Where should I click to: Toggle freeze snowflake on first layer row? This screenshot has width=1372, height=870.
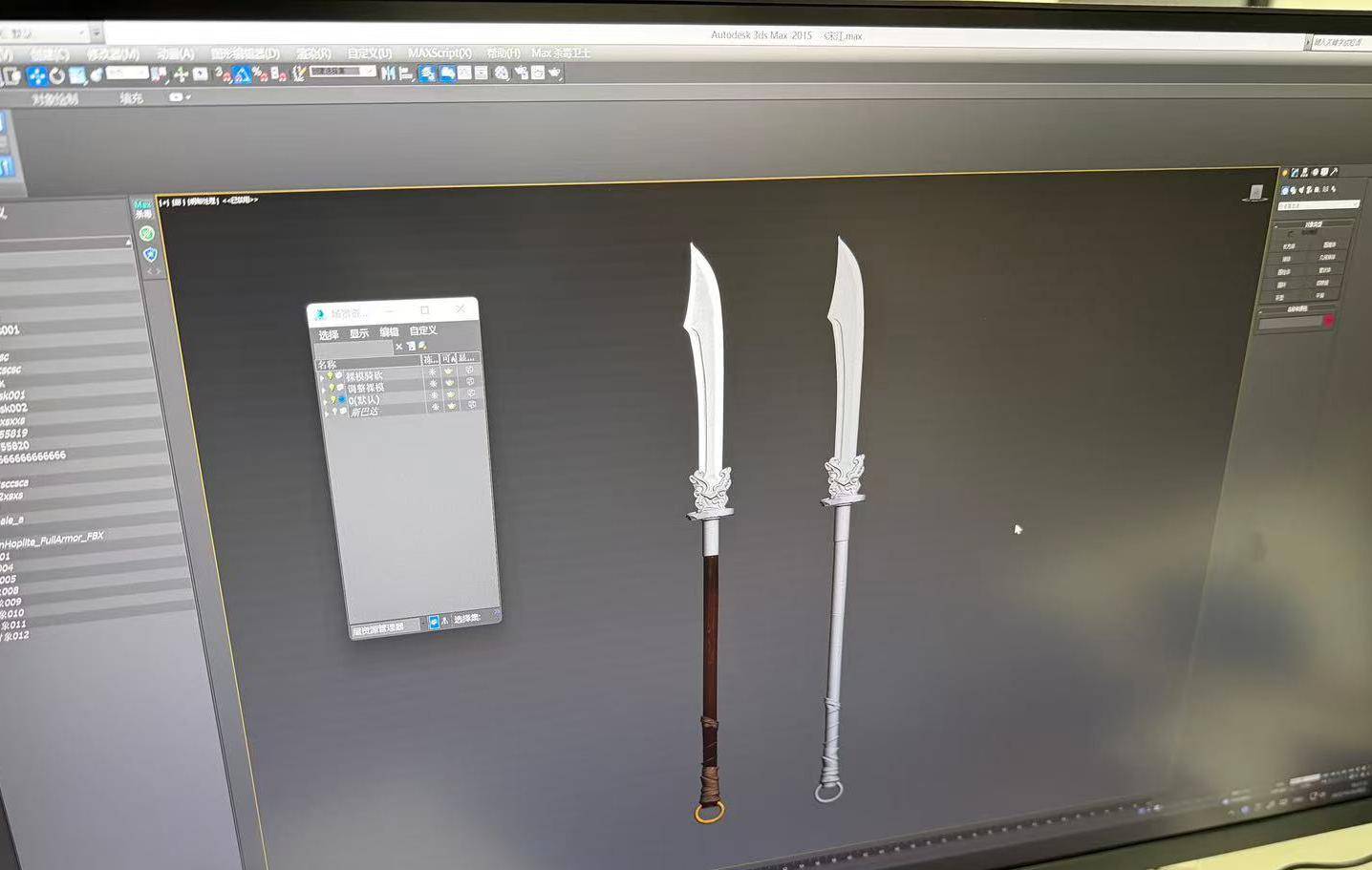[432, 372]
